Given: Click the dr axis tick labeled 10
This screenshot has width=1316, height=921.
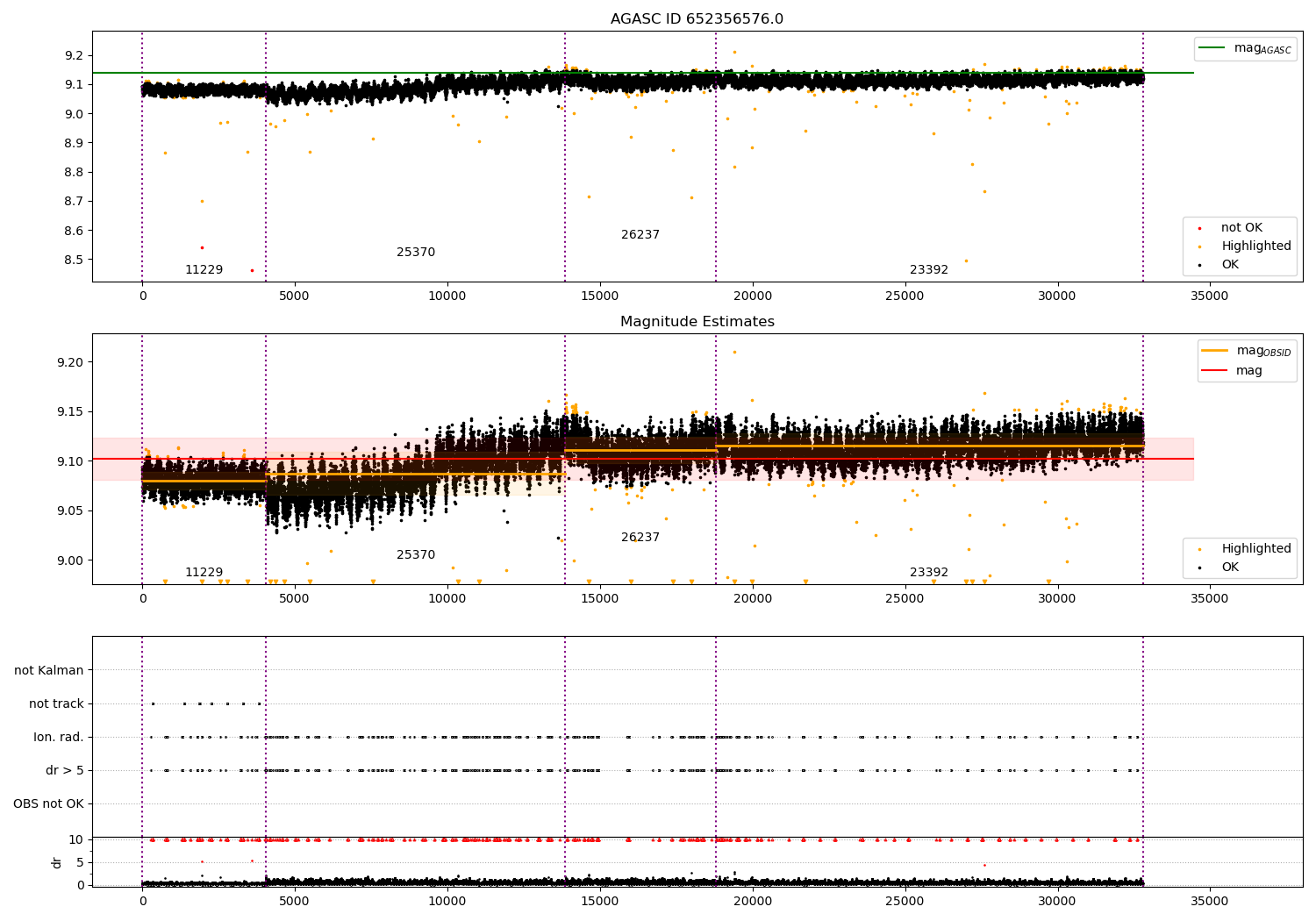Looking at the screenshot, I should 76,839.
